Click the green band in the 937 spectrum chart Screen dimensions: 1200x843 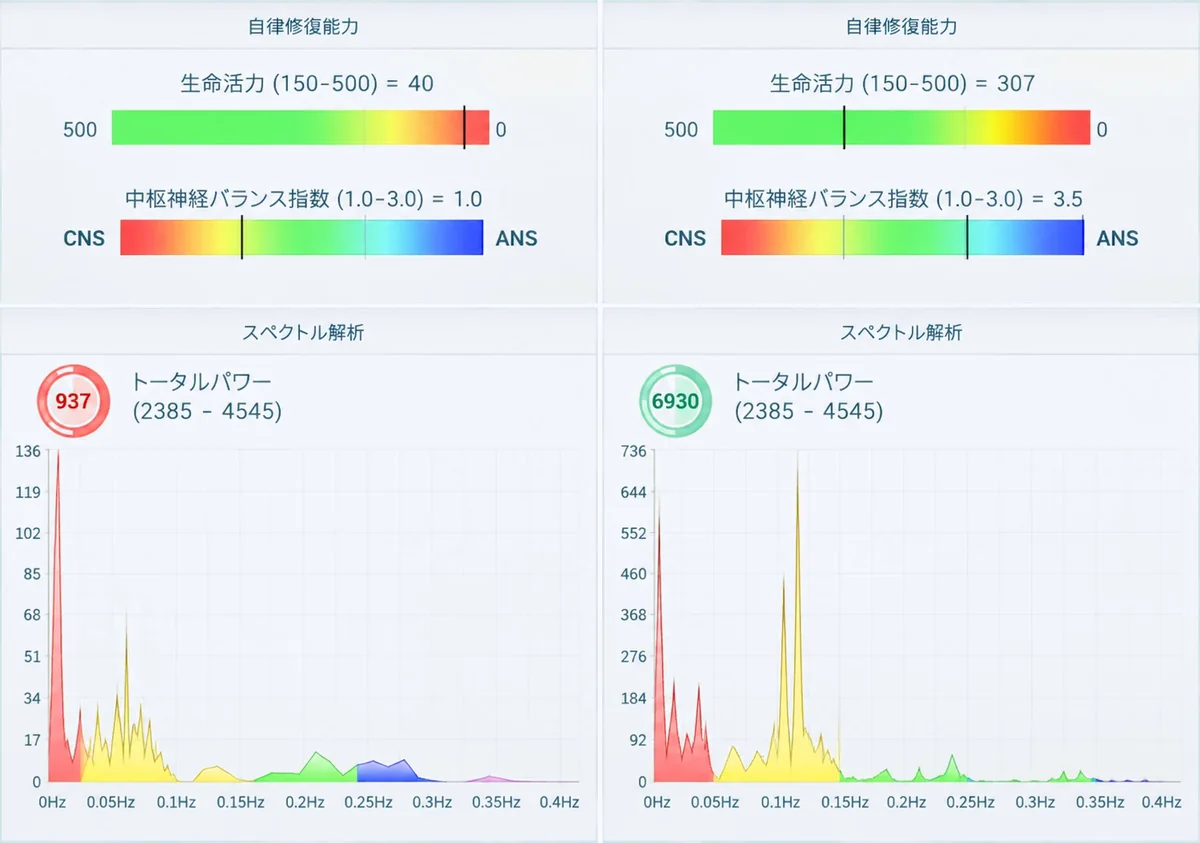(306, 768)
